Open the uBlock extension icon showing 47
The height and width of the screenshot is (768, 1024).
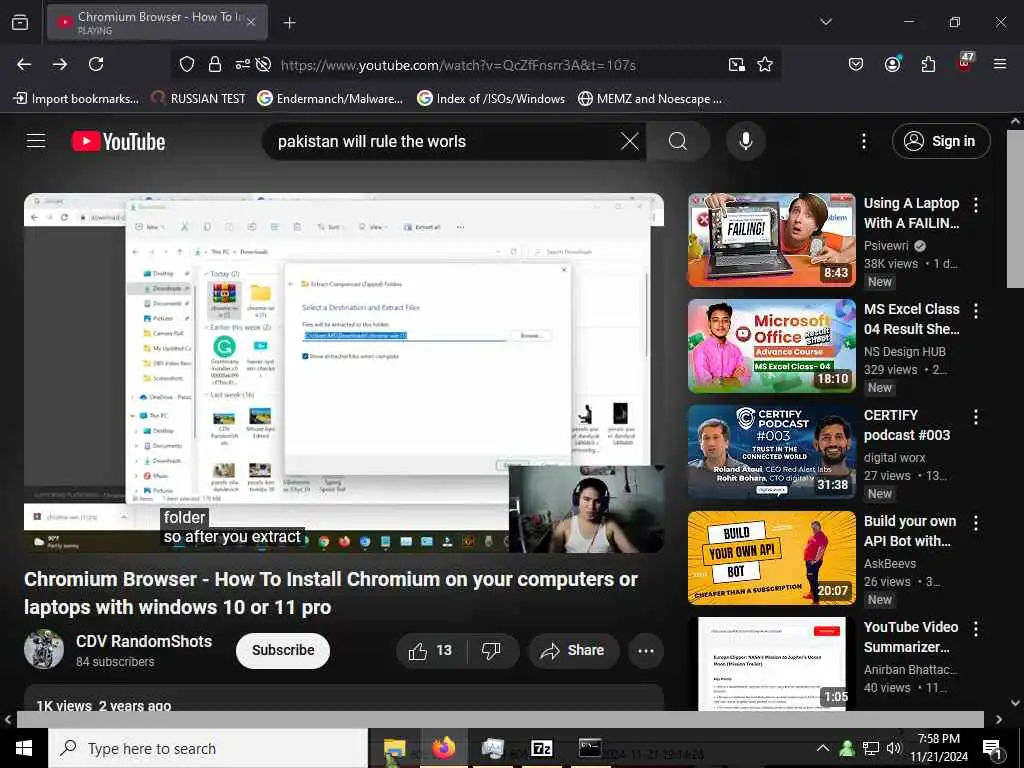[965, 62]
